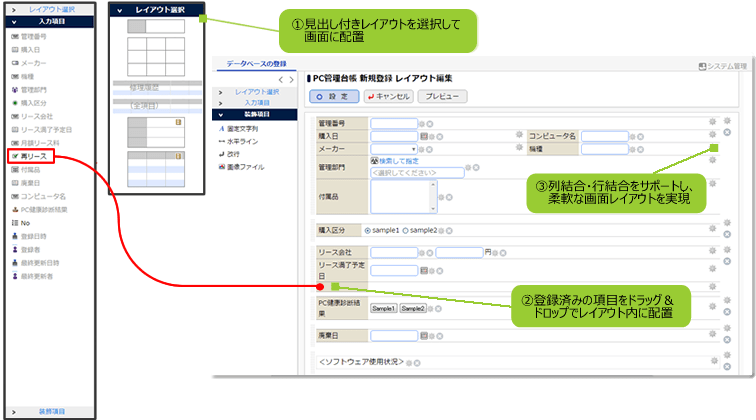Viewport: 756px width, 420px height.
Task: Open settings gear next to 機種 input
Action: click(633, 149)
